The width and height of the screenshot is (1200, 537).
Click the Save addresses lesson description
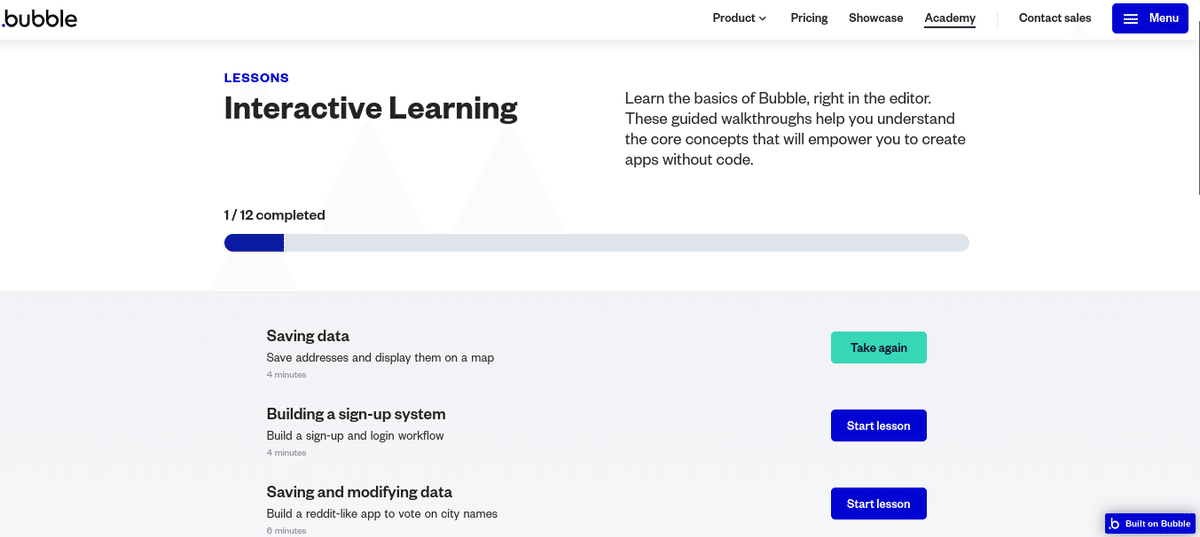click(380, 357)
